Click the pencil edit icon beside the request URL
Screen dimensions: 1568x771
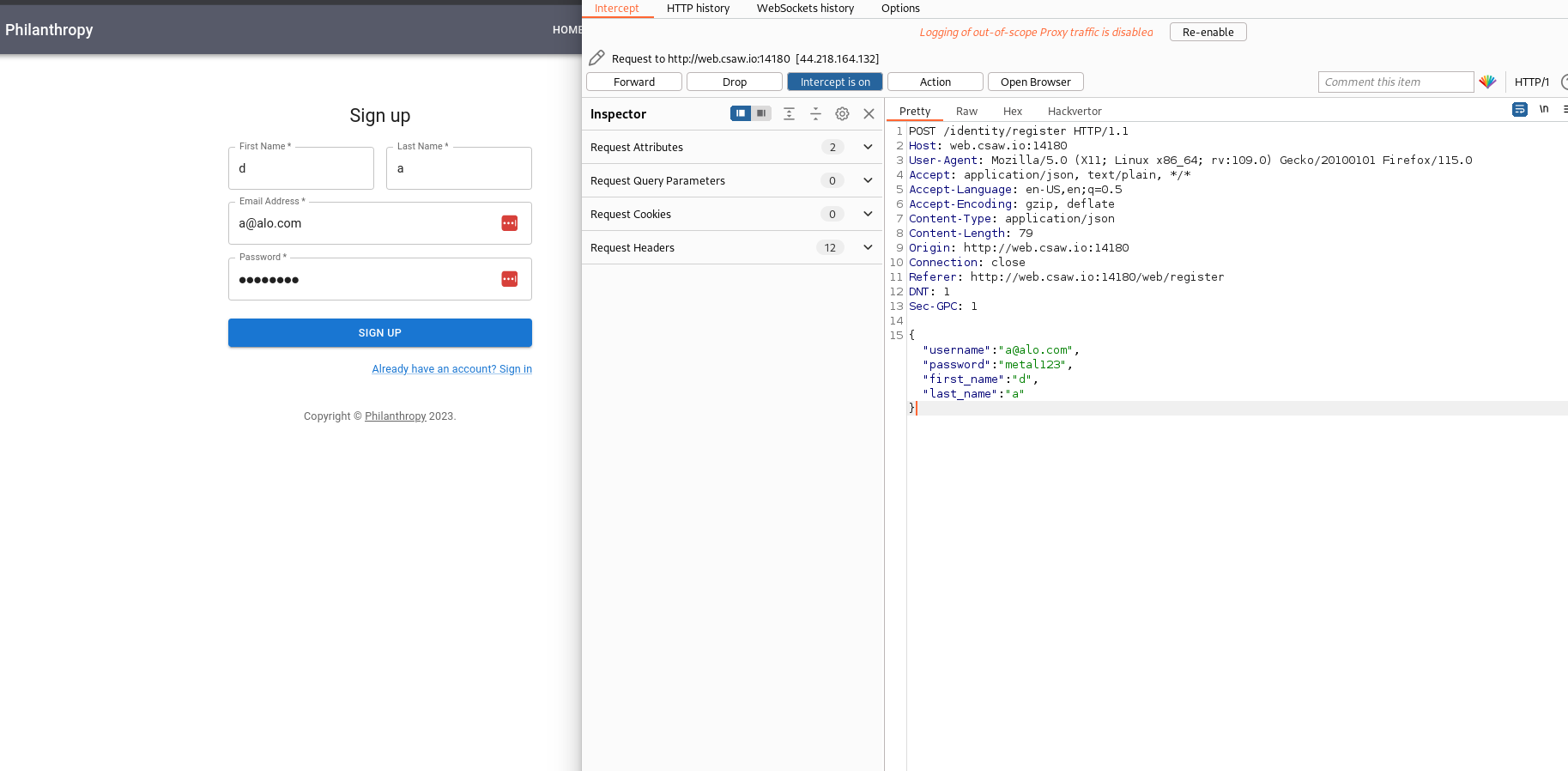tap(597, 58)
